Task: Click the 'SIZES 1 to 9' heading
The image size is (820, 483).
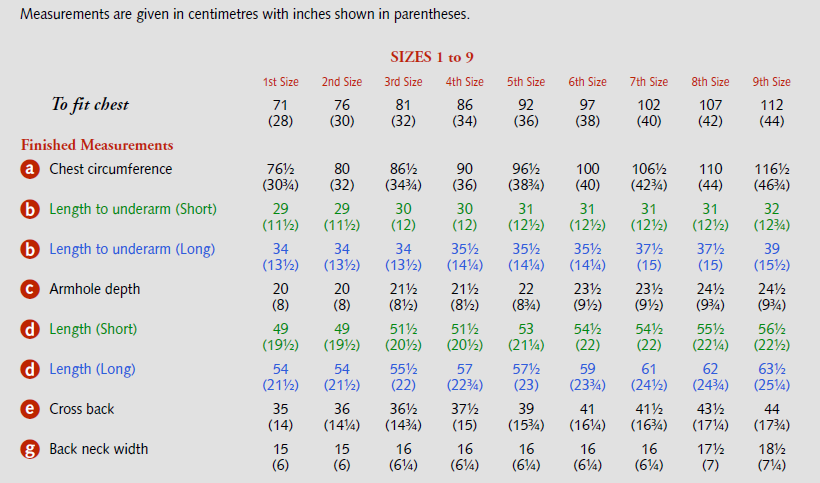Action: click(x=434, y=57)
